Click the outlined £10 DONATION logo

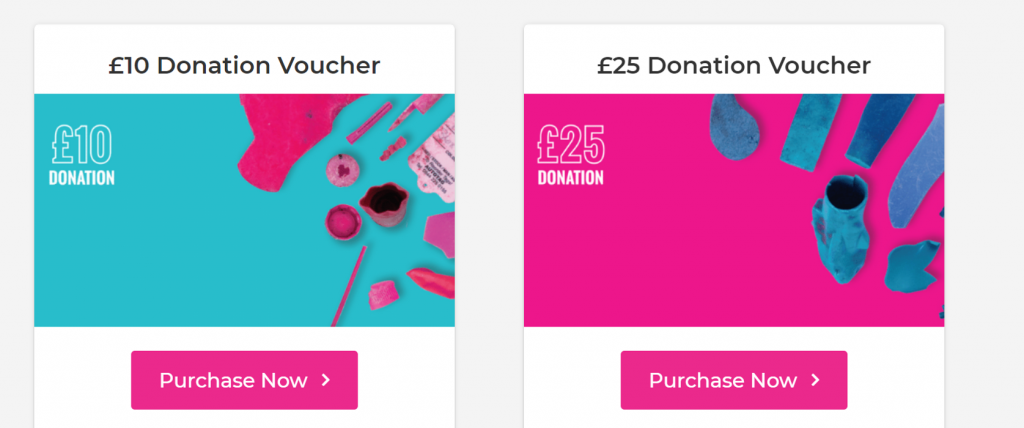(82, 155)
